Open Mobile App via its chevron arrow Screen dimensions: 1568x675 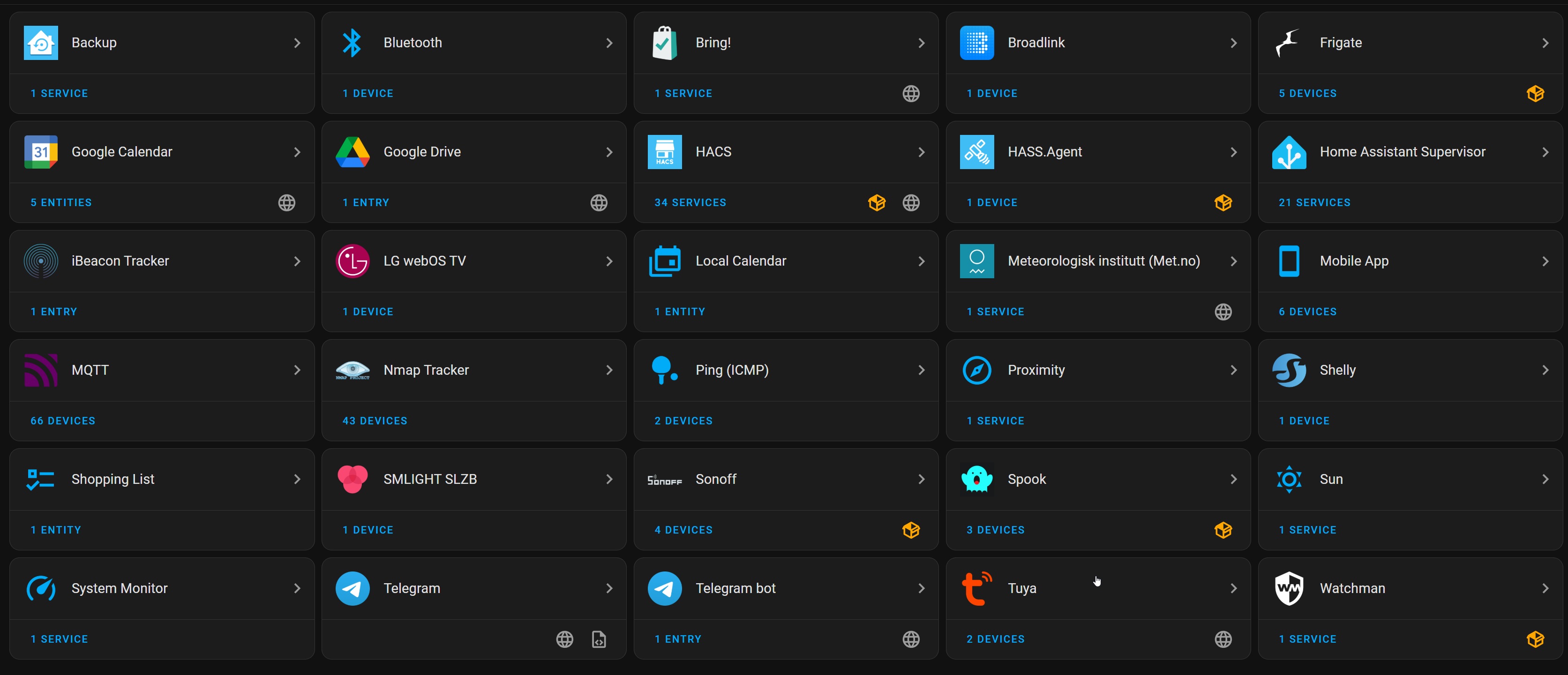[1545, 261]
